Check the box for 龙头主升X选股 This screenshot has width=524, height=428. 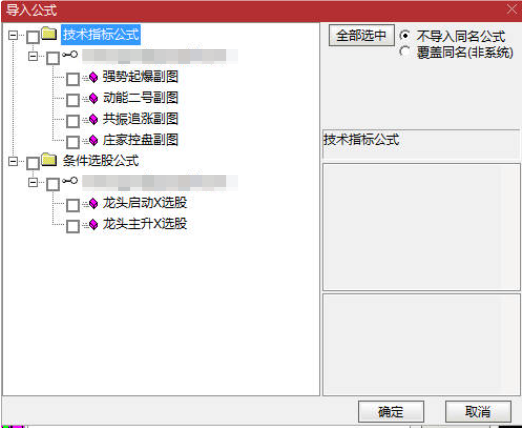click(73, 226)
